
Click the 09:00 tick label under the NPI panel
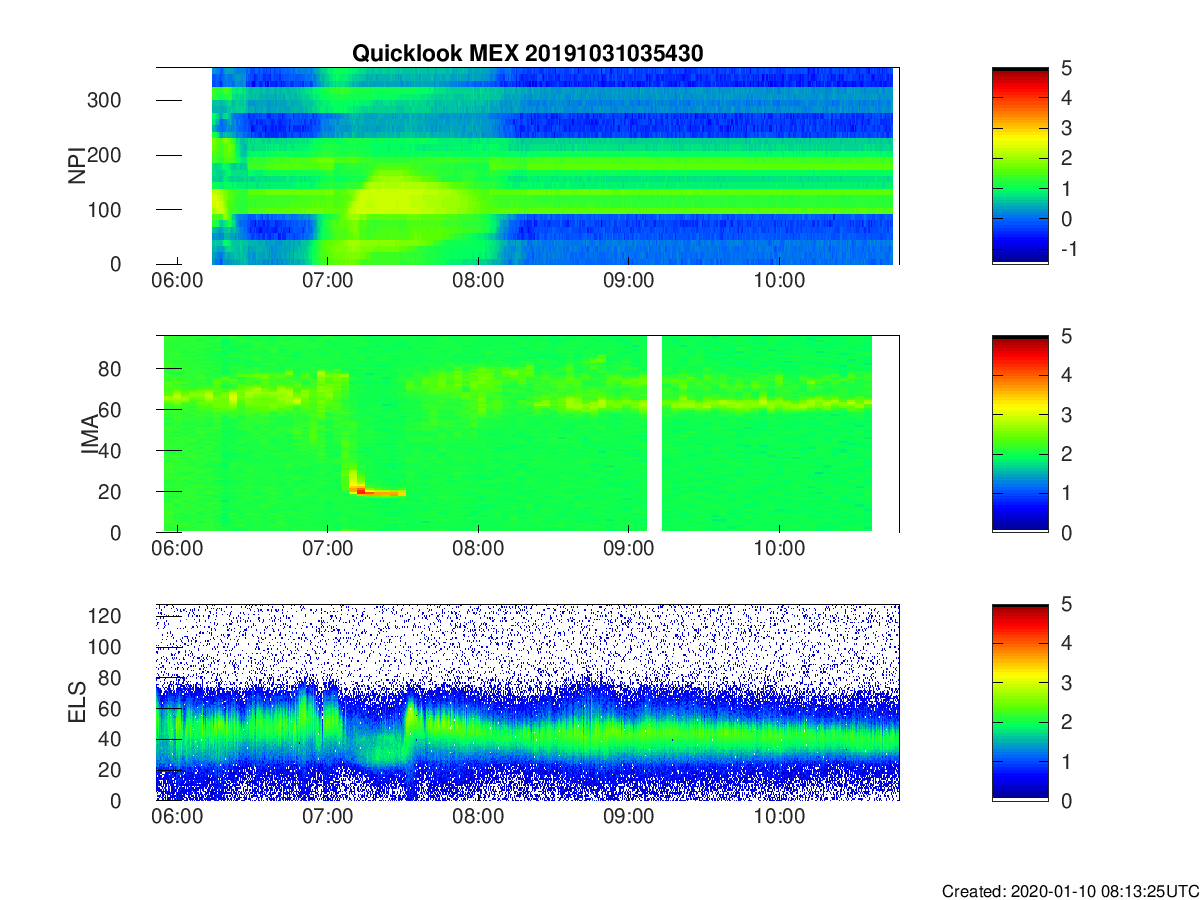(x=628, y=281)
